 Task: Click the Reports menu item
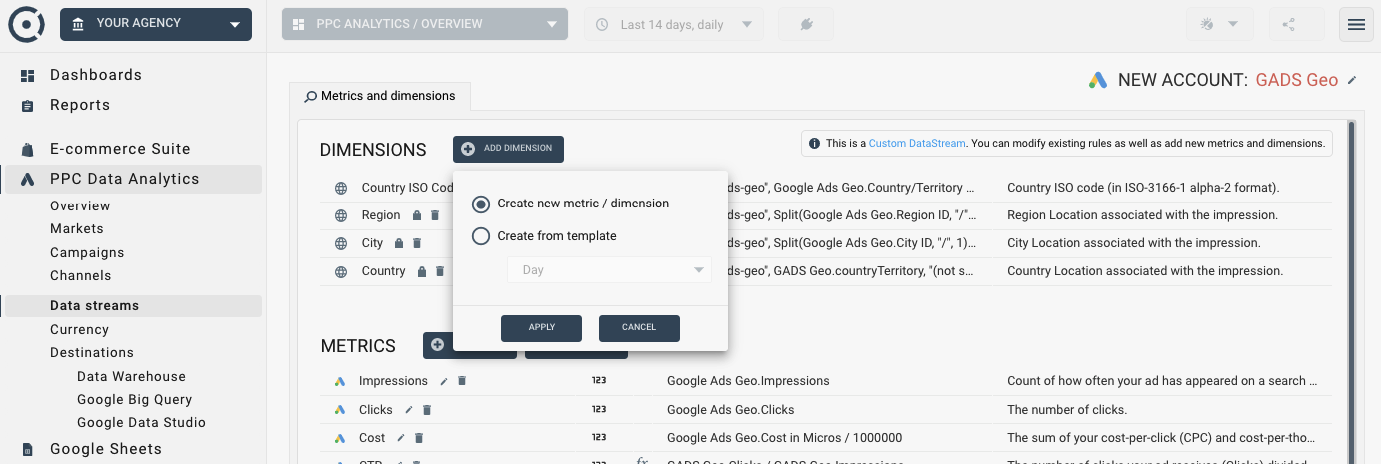pyautogui.click(x=80, y=105)
